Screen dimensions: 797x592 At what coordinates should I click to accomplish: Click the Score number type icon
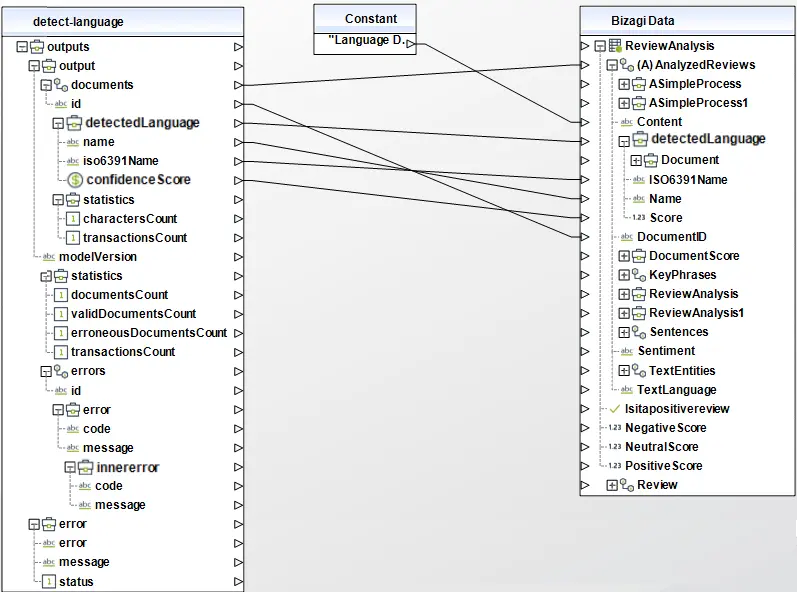[x=639, y=217]
